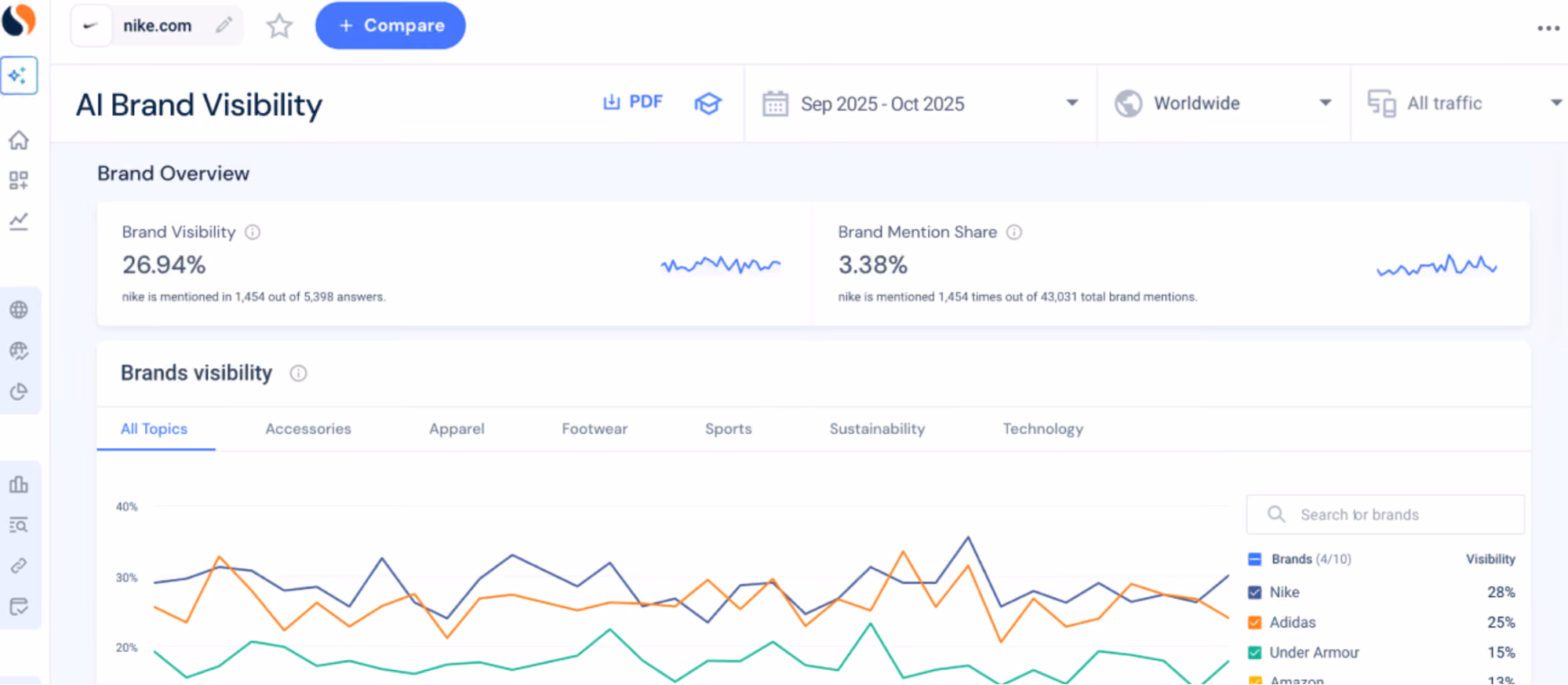Image resolution: width=1568 pixels, height=685 pixels.
Task: Click the Visibility column header in the legend
Action: click(1490, 559)
